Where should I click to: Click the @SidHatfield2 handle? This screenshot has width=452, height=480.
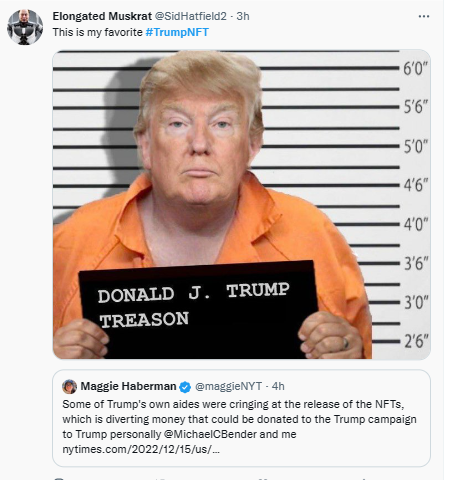tap(191, 16)
